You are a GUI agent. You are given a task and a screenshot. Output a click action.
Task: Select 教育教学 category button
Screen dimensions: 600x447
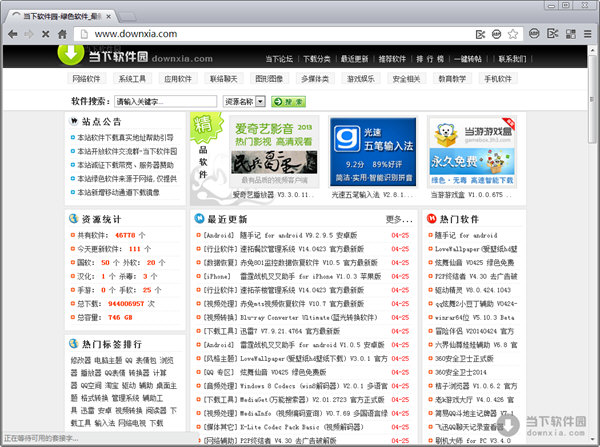[452, 79]
